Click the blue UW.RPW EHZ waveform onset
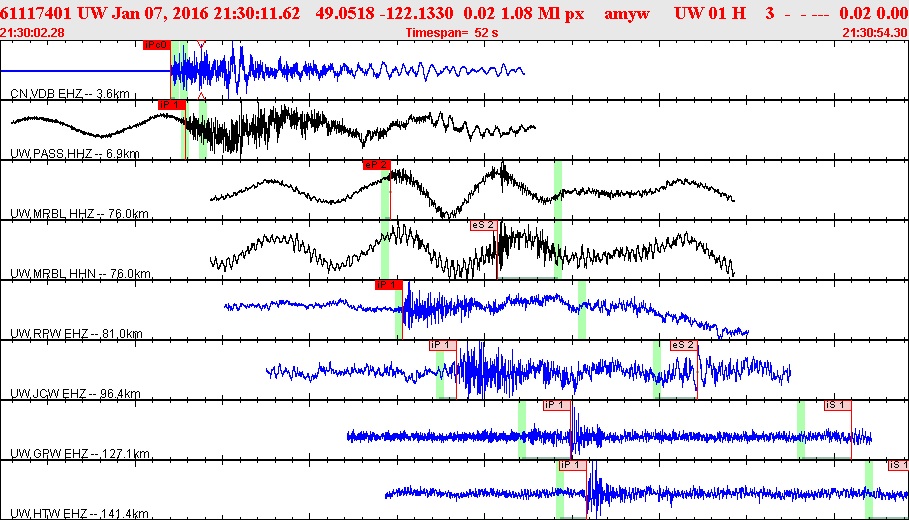The height and width of the screenshot is (520, 909). [x=408, y=304]
